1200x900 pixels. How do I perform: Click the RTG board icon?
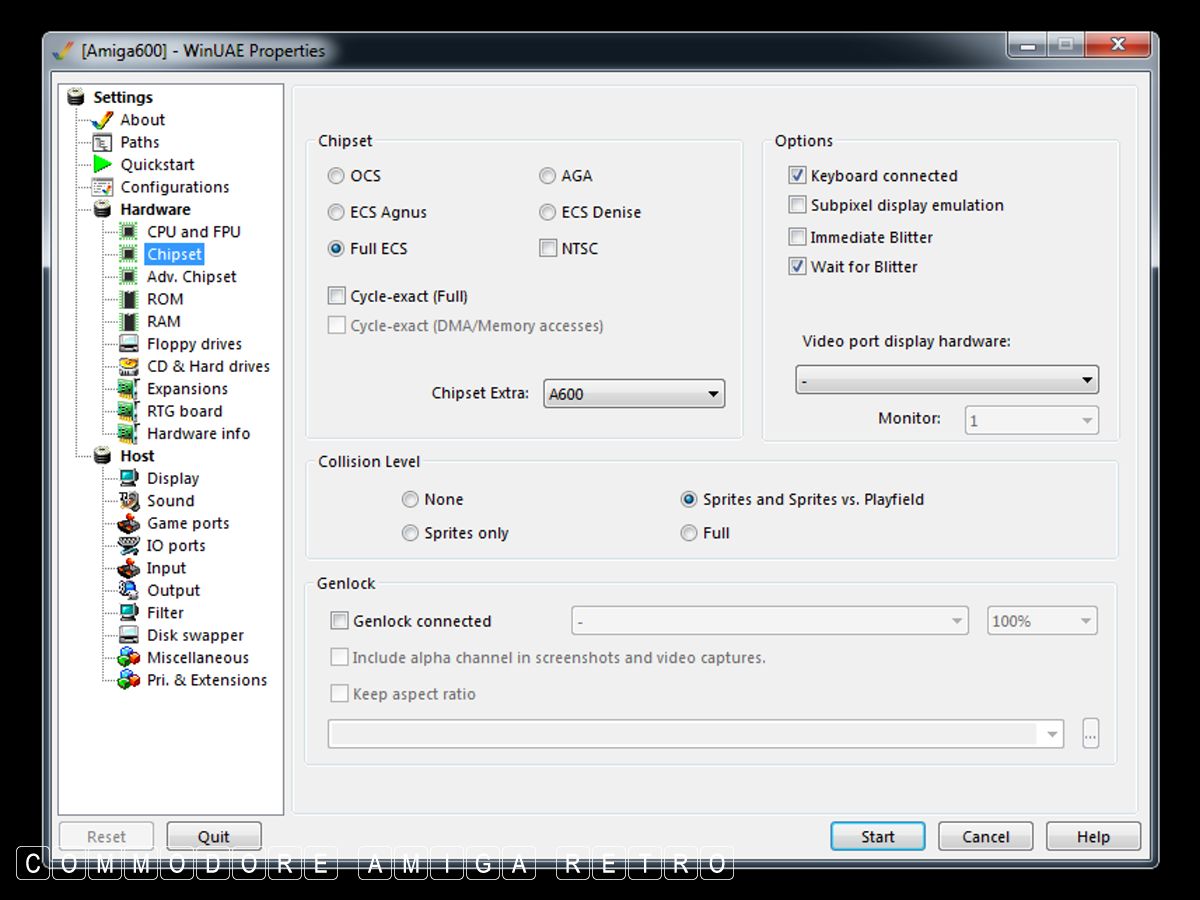[x=128, y=411]
